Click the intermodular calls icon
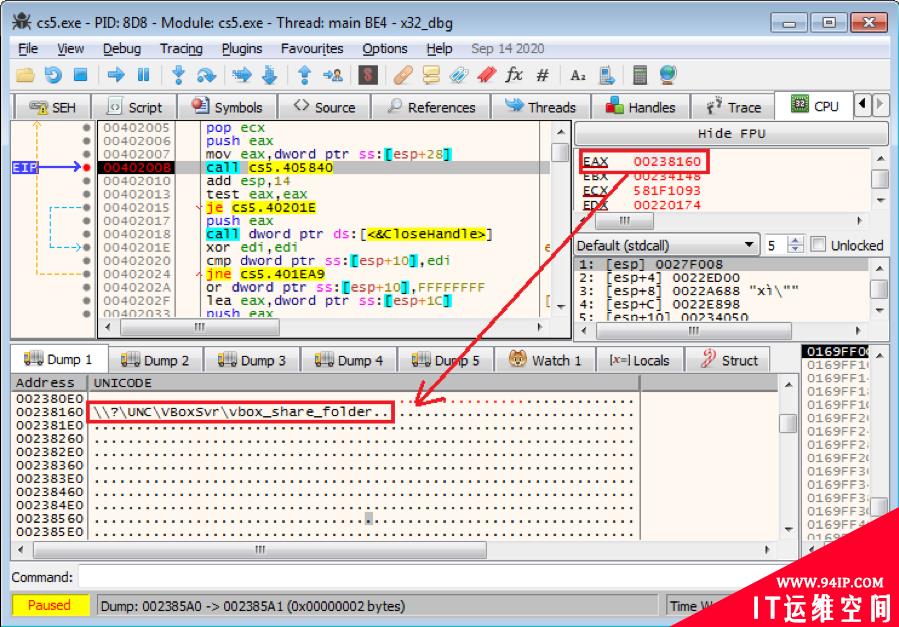Image resolution: width=899 pixels, height=627 pixels. point(606,75)
